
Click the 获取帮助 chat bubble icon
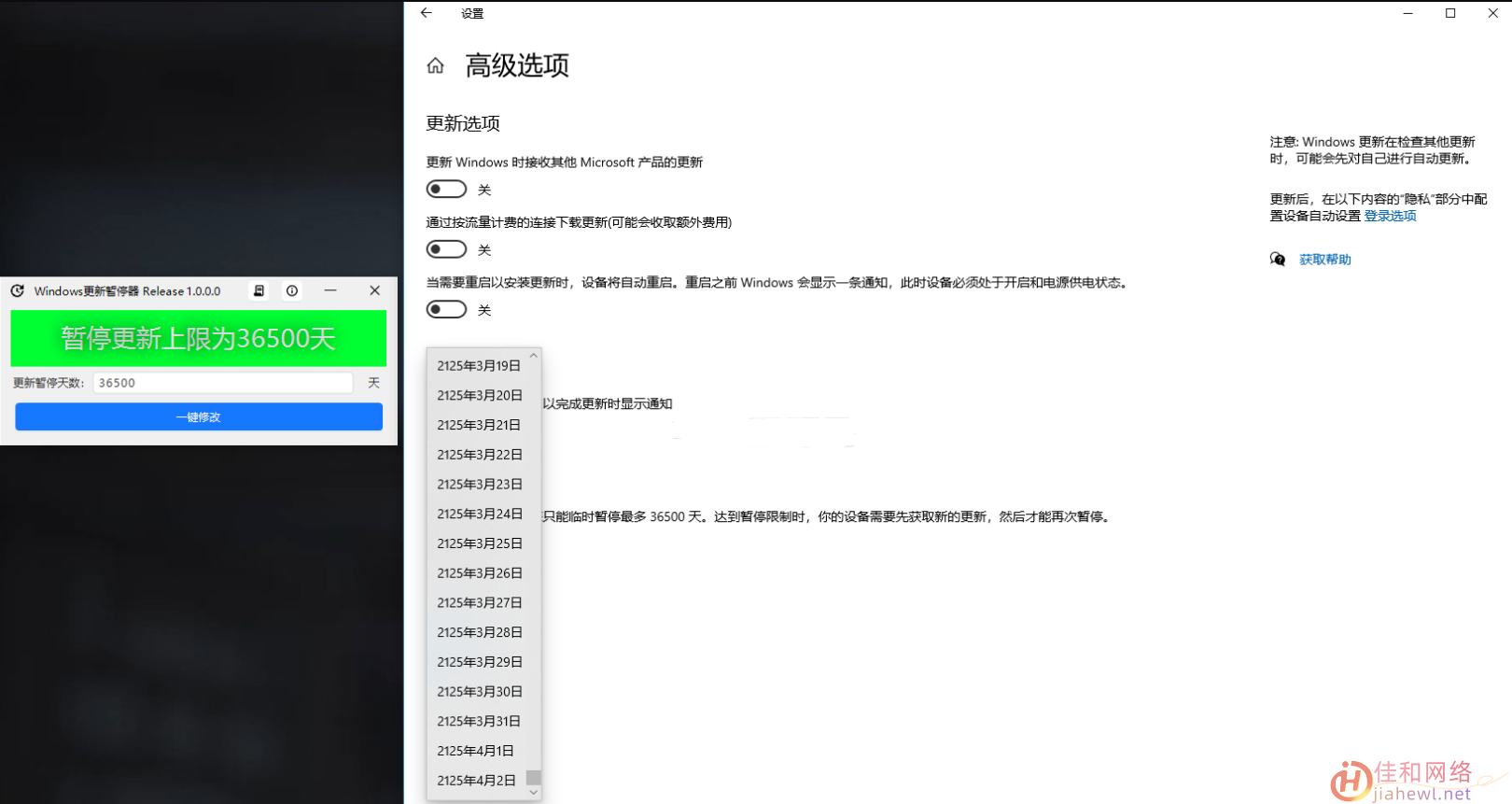pyautogui.click(x=1278, y=260)
